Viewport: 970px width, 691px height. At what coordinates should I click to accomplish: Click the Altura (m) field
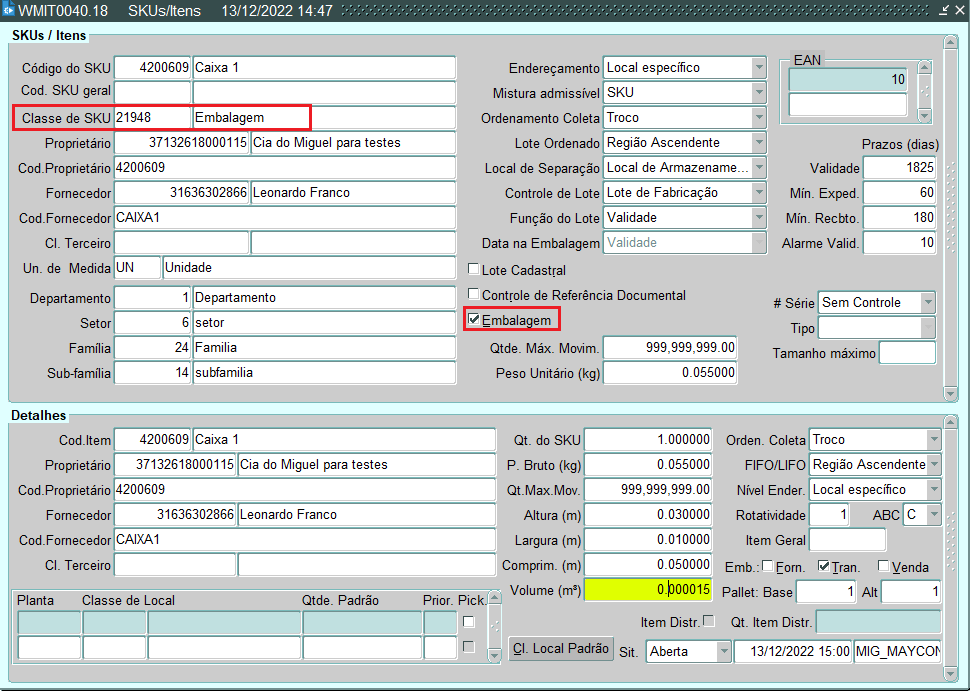coord(648,515)
